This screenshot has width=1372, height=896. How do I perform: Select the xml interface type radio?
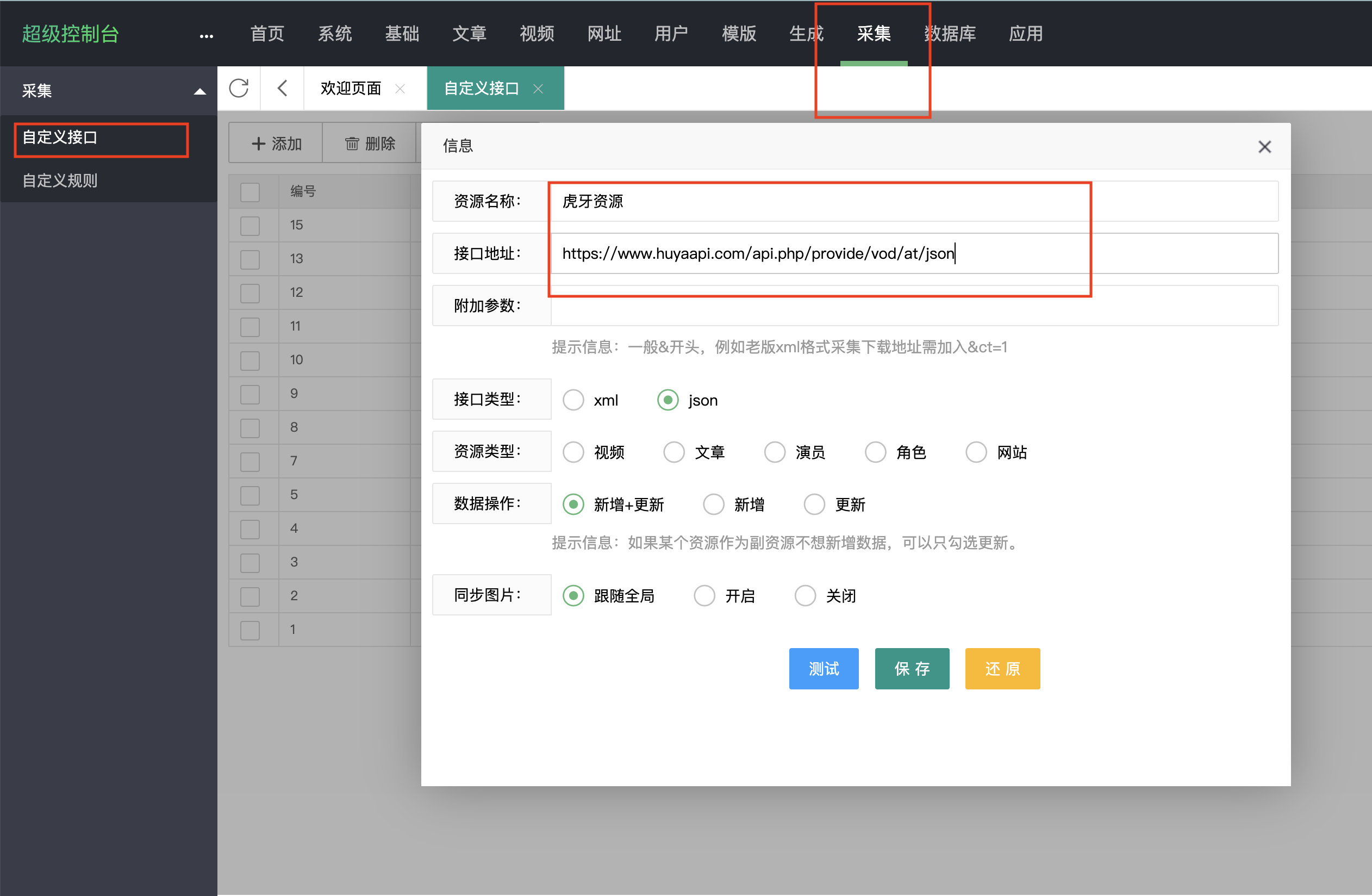pyautogui.click(x=573, y=400)
